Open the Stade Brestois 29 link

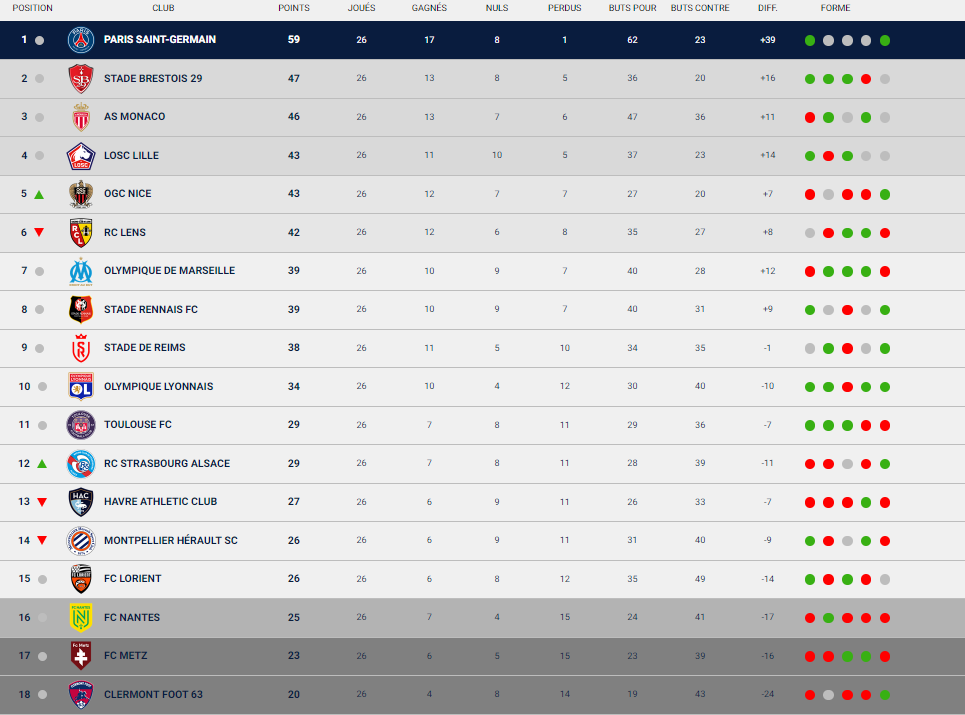click(153, 79)
